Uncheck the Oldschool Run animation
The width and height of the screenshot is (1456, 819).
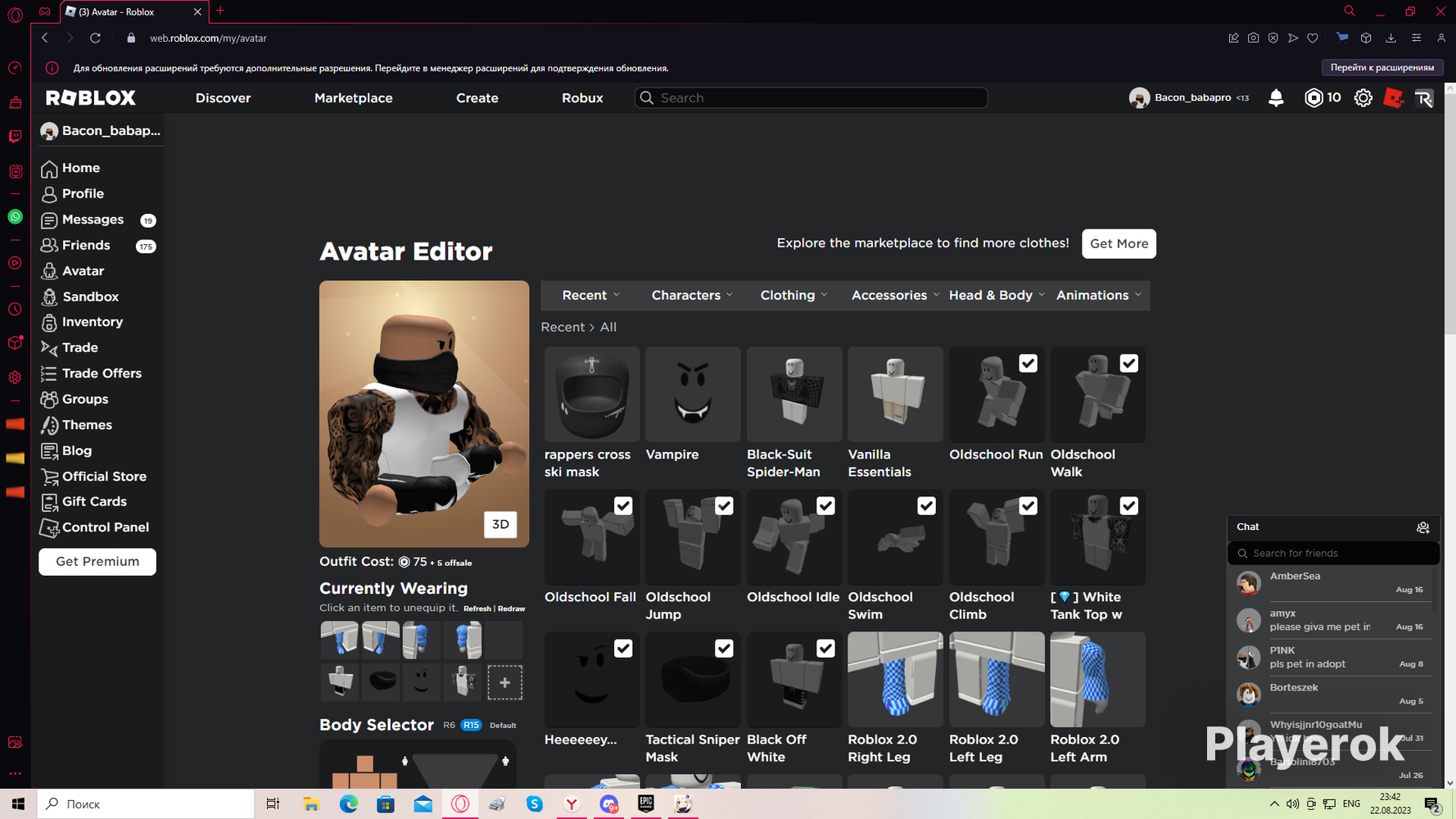1028,364
